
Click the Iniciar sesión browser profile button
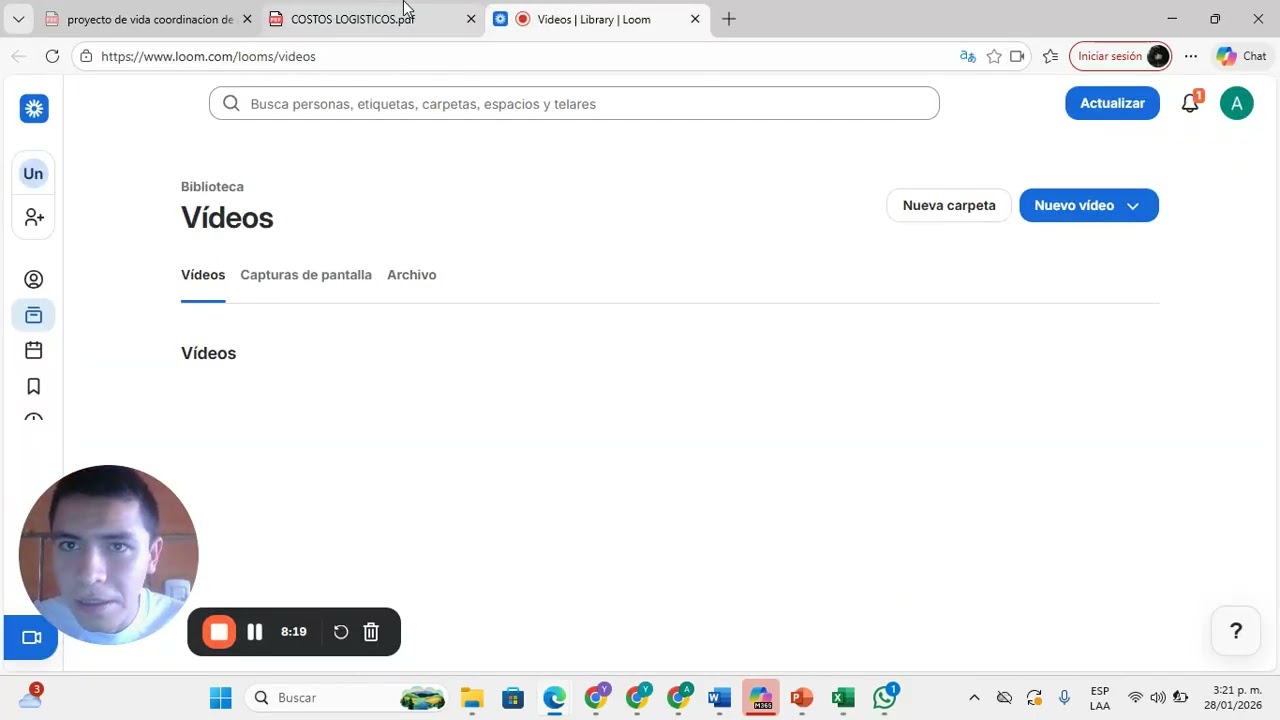click(1120, 56)
